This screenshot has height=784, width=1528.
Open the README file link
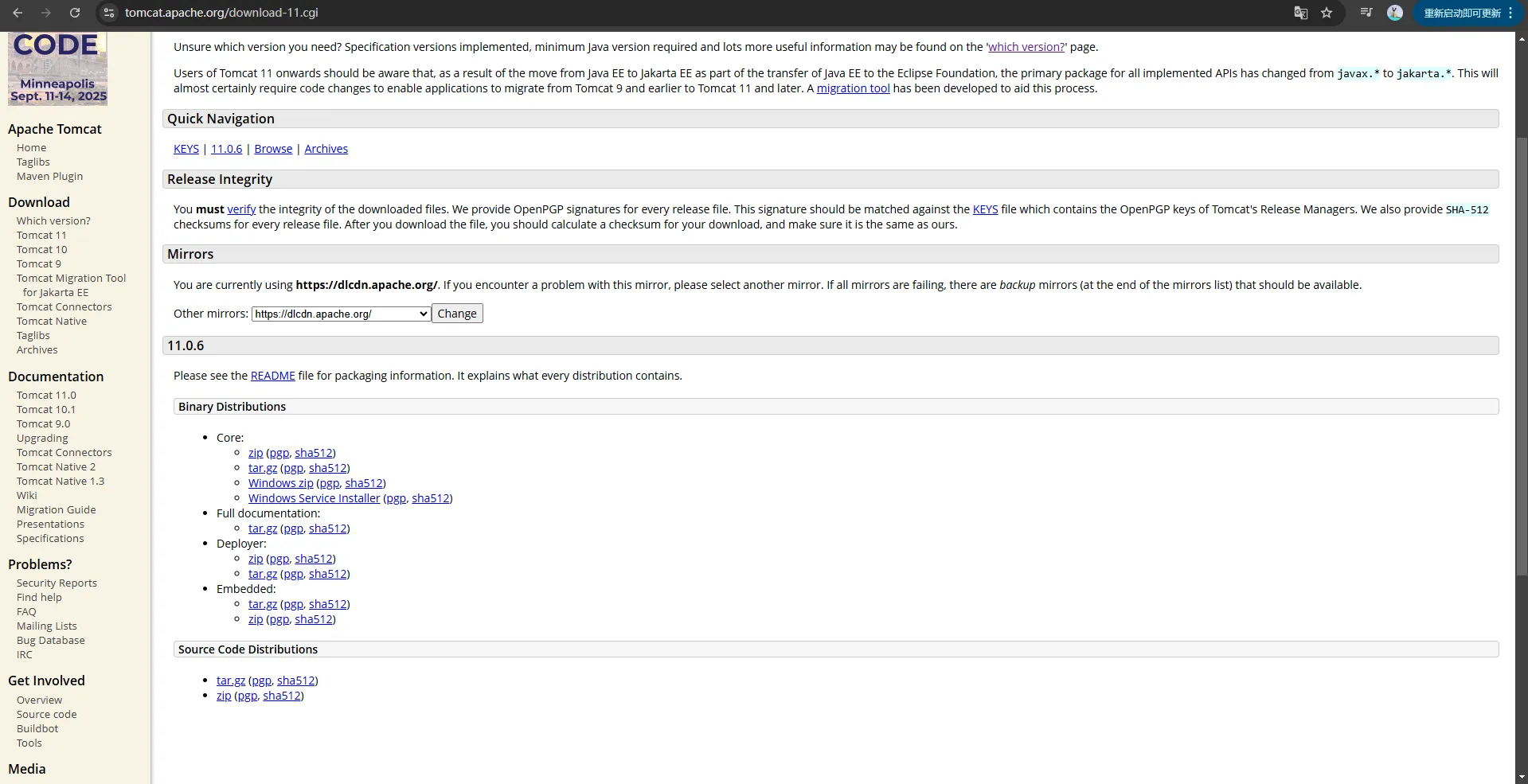[272, 376]
